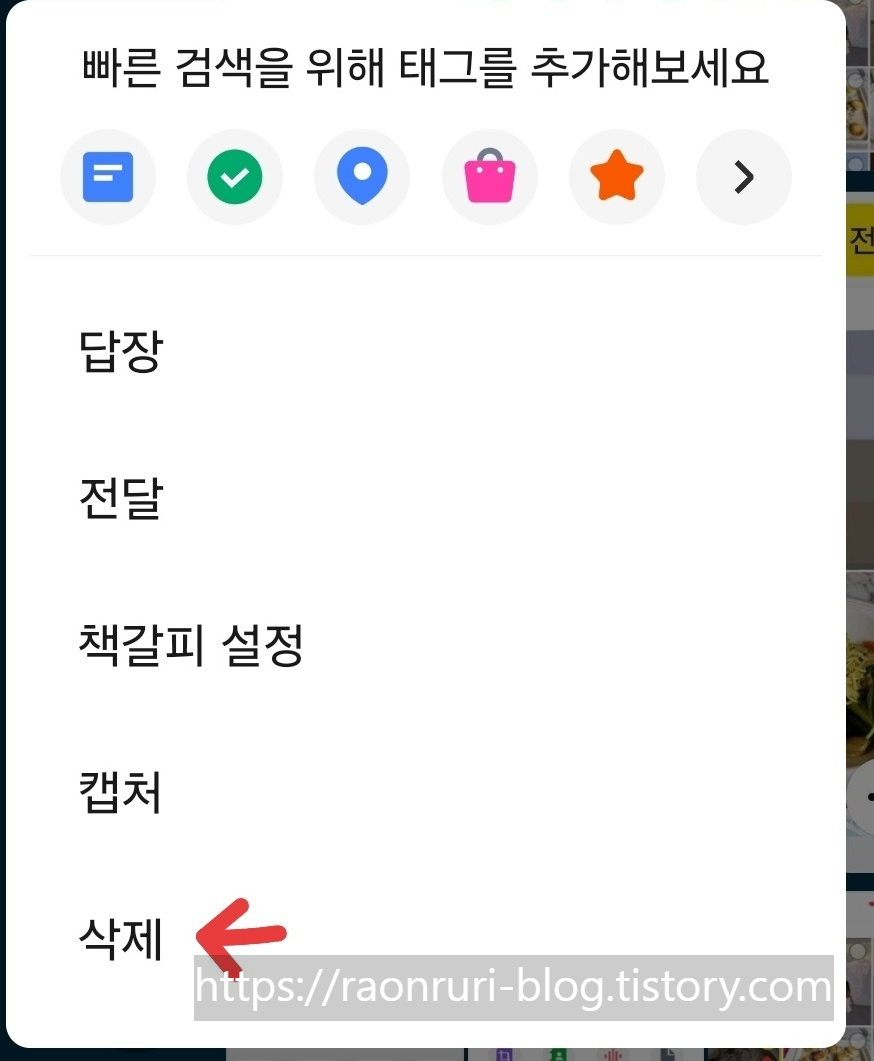Click the gray file icon at the bottom

coord(667,1055)
